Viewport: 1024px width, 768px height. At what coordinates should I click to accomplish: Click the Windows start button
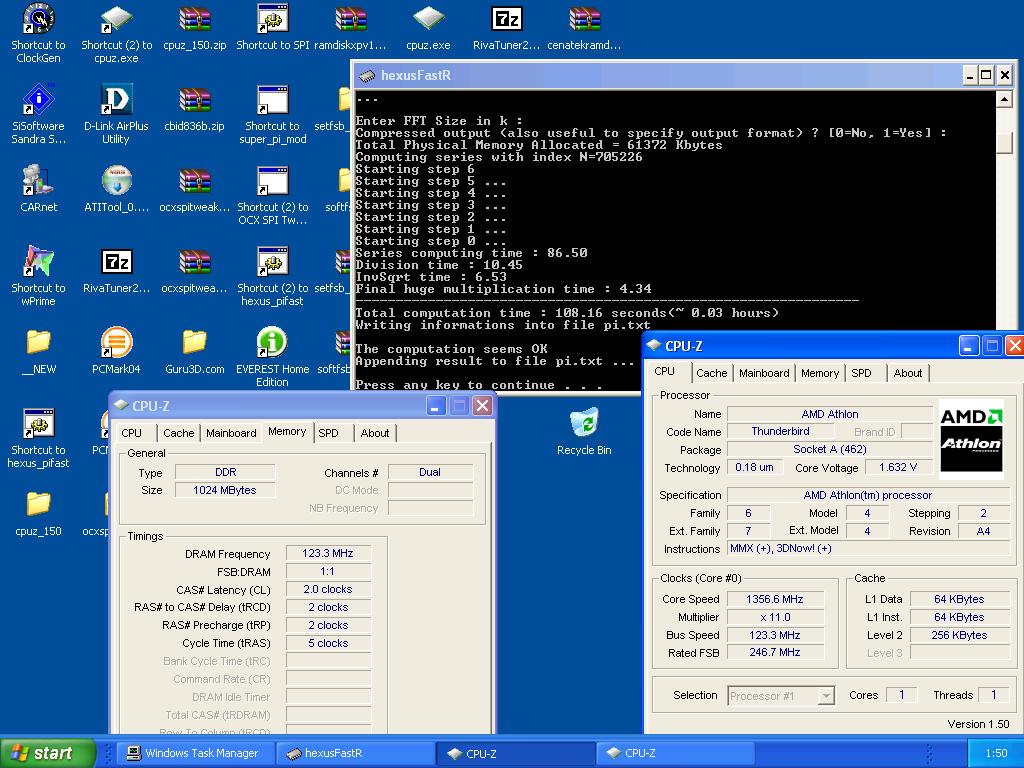pos(48,753)
